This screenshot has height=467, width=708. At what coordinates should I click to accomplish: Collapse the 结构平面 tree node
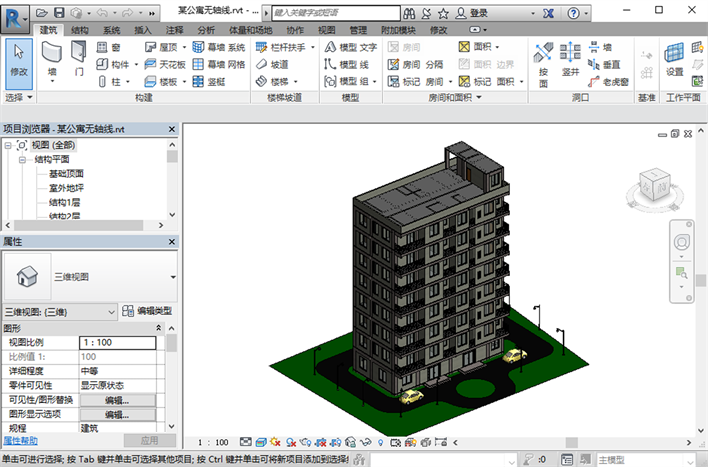(x=21, y=159)
